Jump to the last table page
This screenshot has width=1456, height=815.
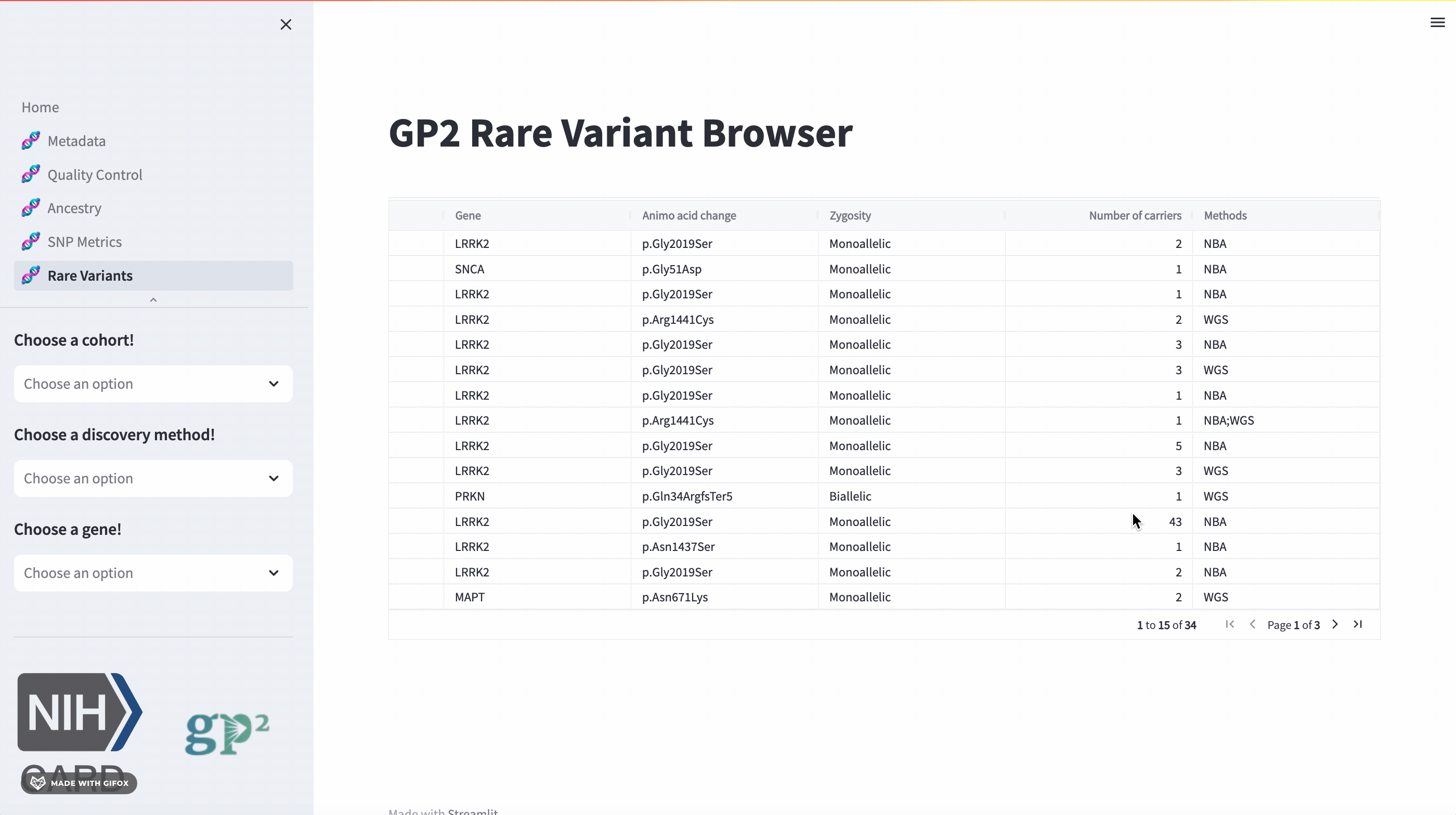[1358, 624]
